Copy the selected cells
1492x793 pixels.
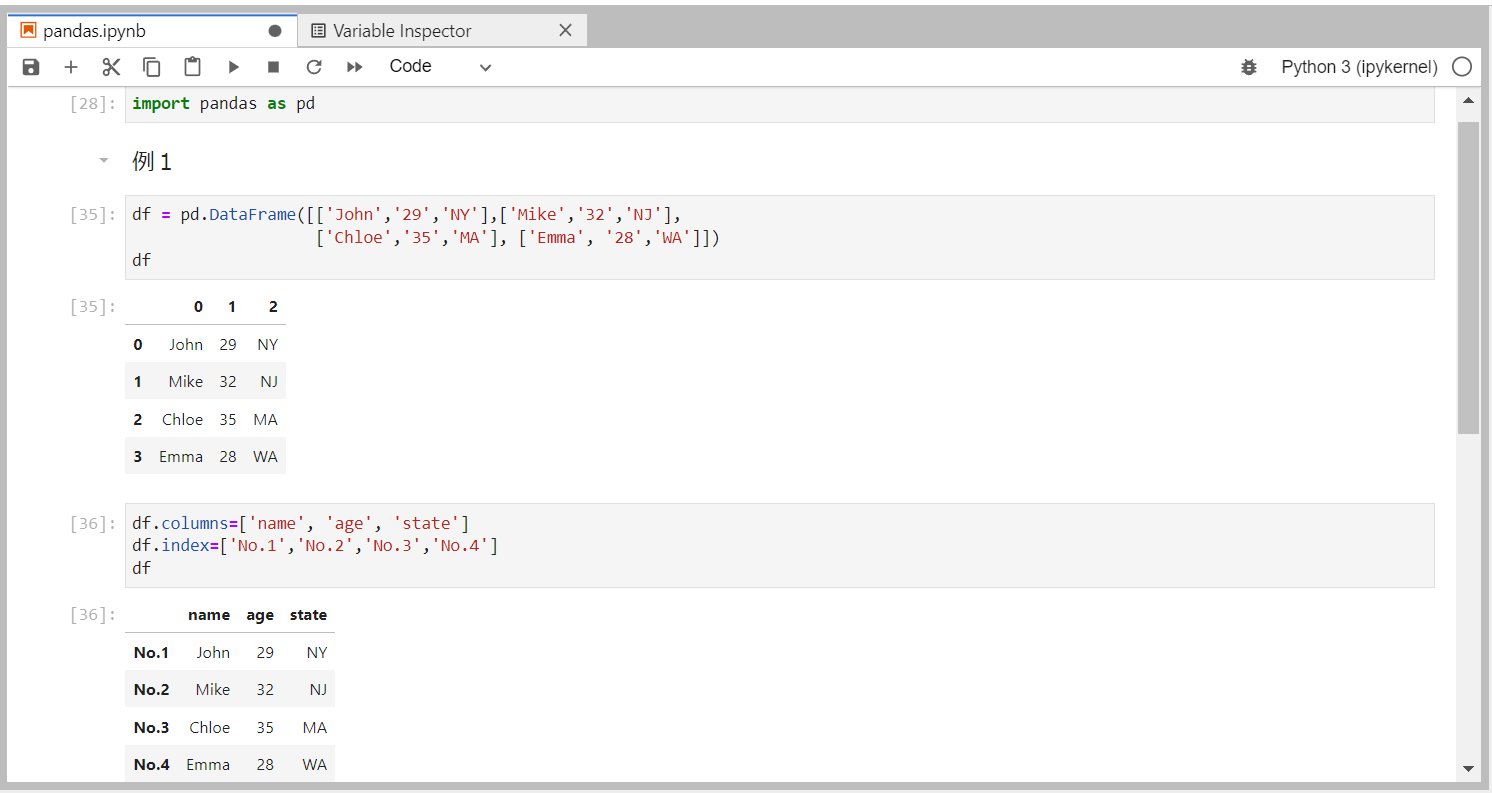coord(151,67)
